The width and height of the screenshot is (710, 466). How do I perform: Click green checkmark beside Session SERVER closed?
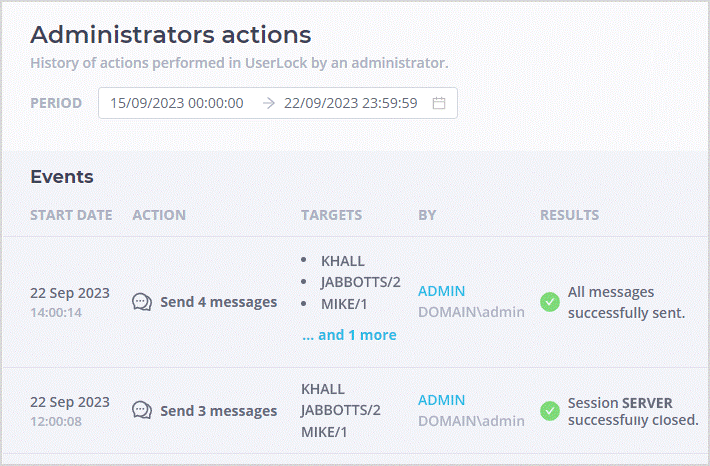point(550,411)
